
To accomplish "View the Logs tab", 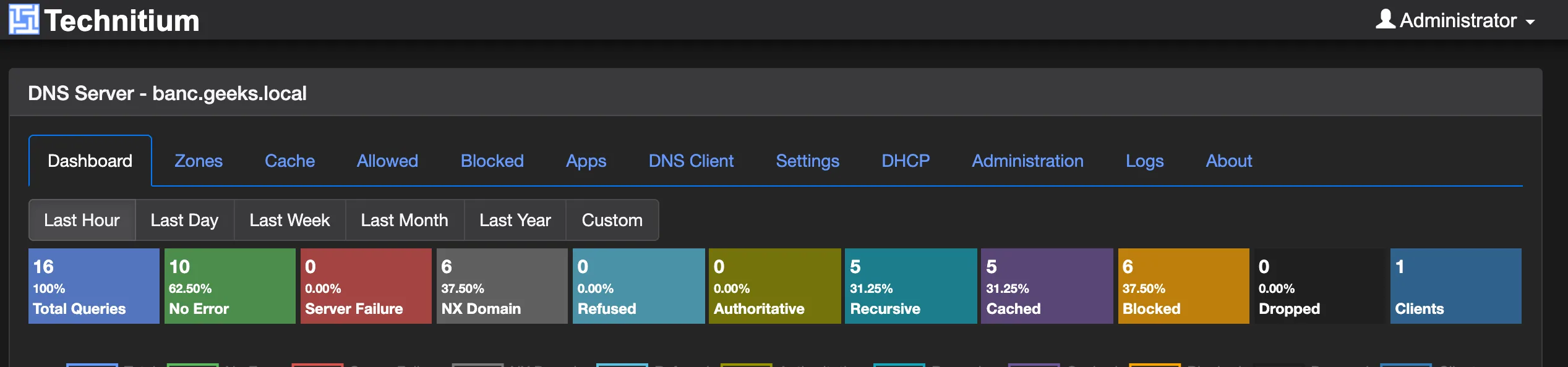I will 1144,161.
